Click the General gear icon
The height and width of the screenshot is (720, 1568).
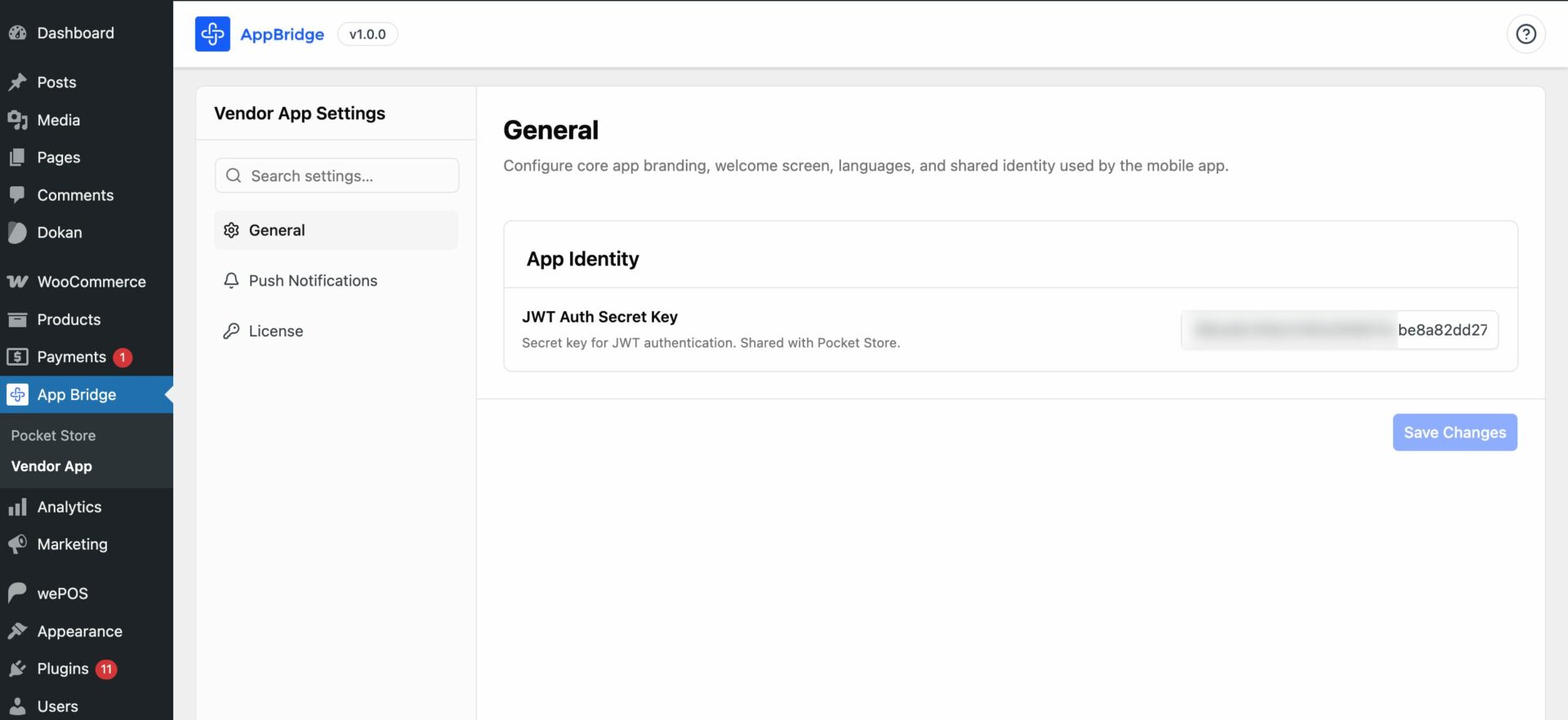click(x=231, y=230)
